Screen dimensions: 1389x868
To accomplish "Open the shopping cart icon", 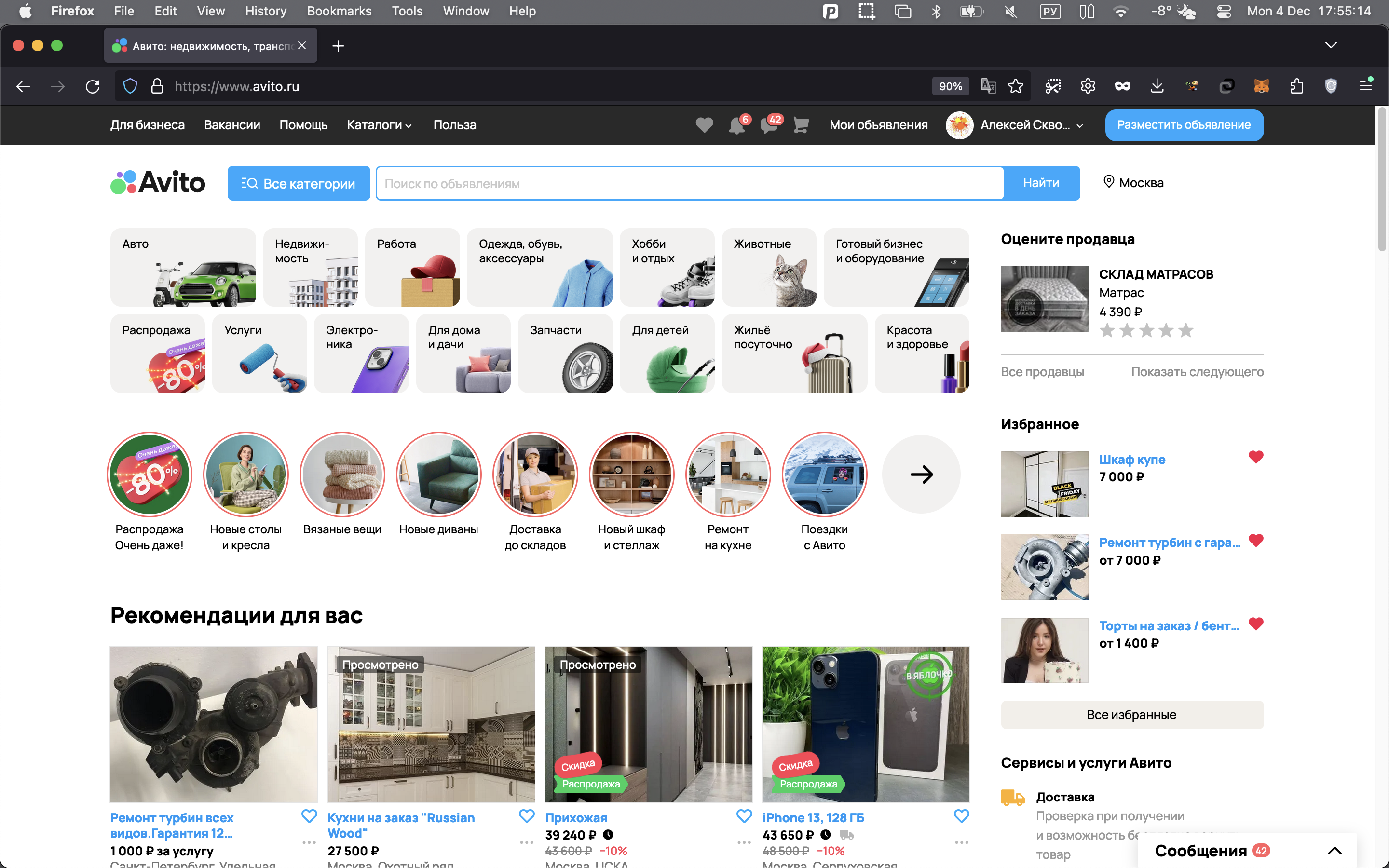I will point(801,125).
